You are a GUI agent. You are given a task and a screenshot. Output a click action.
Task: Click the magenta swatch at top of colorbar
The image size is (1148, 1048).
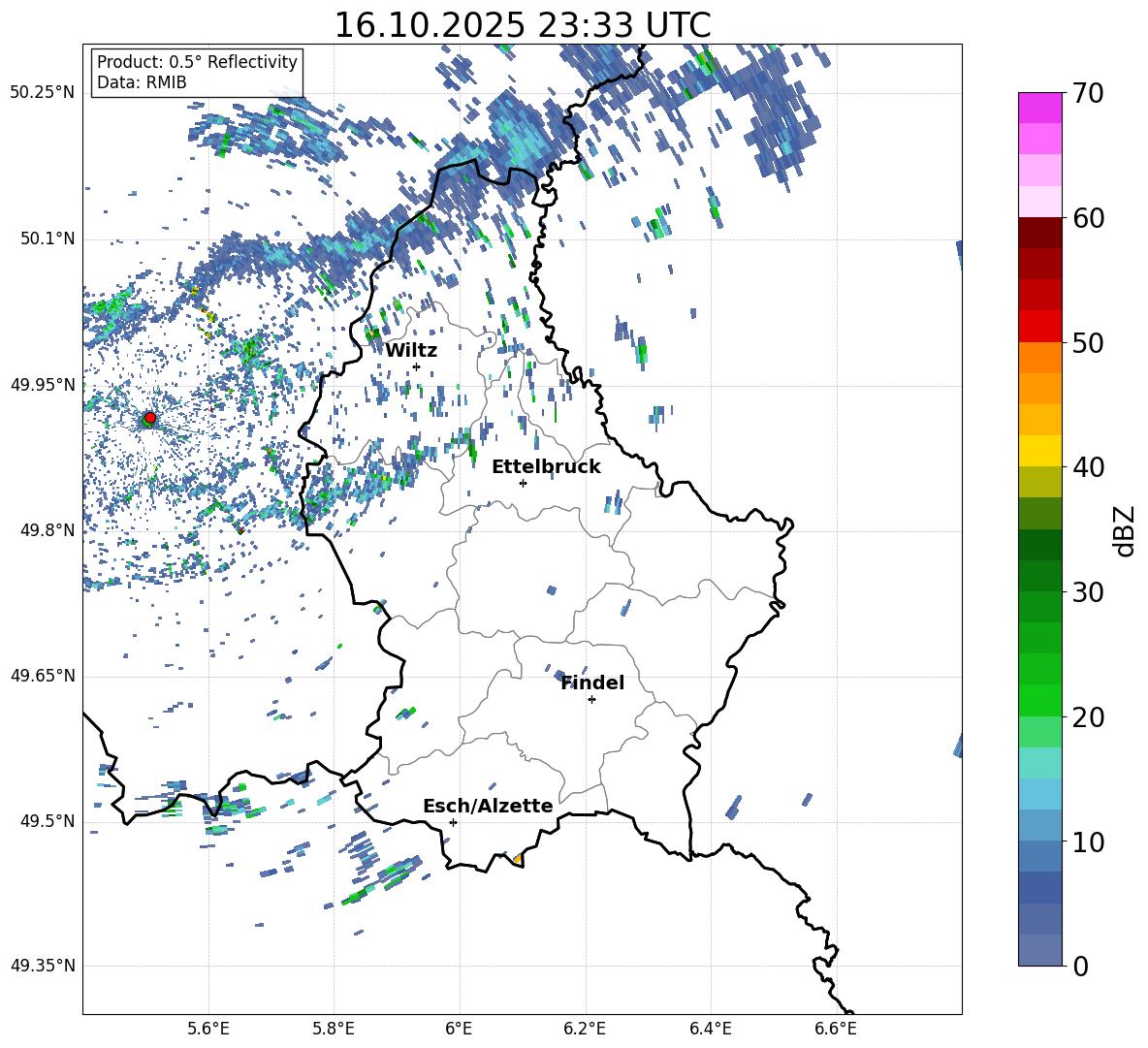pyautogui.click(x=1039, y=108)
